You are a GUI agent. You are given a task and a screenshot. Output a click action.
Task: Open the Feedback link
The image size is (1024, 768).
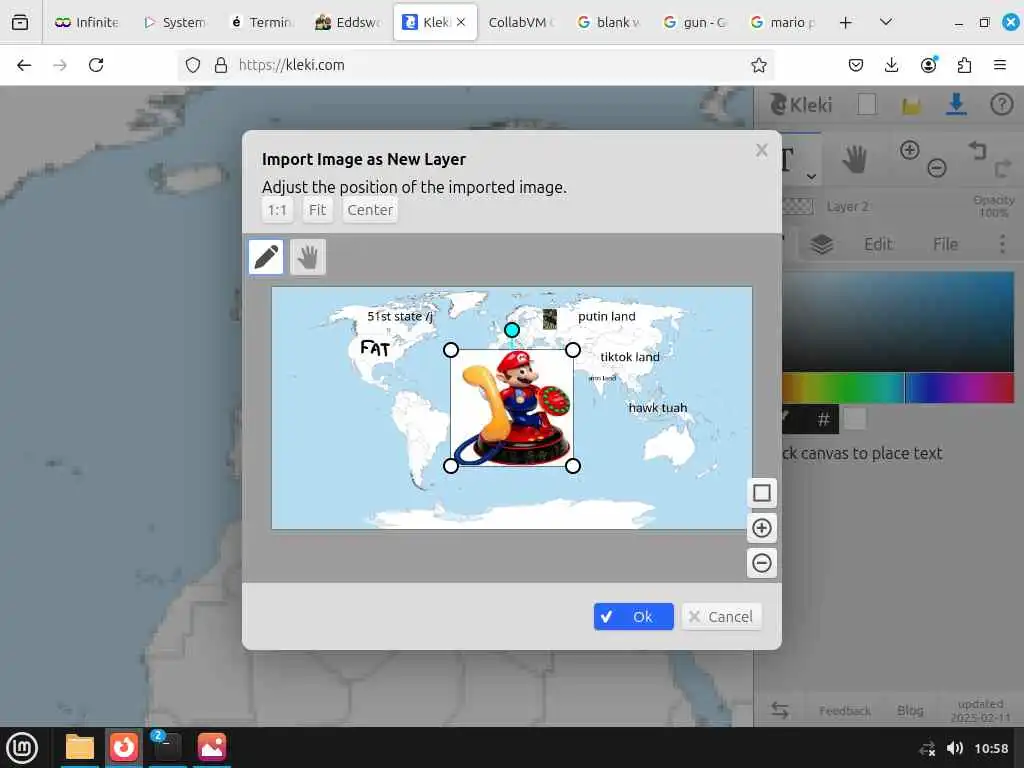[x=844, y=711]
